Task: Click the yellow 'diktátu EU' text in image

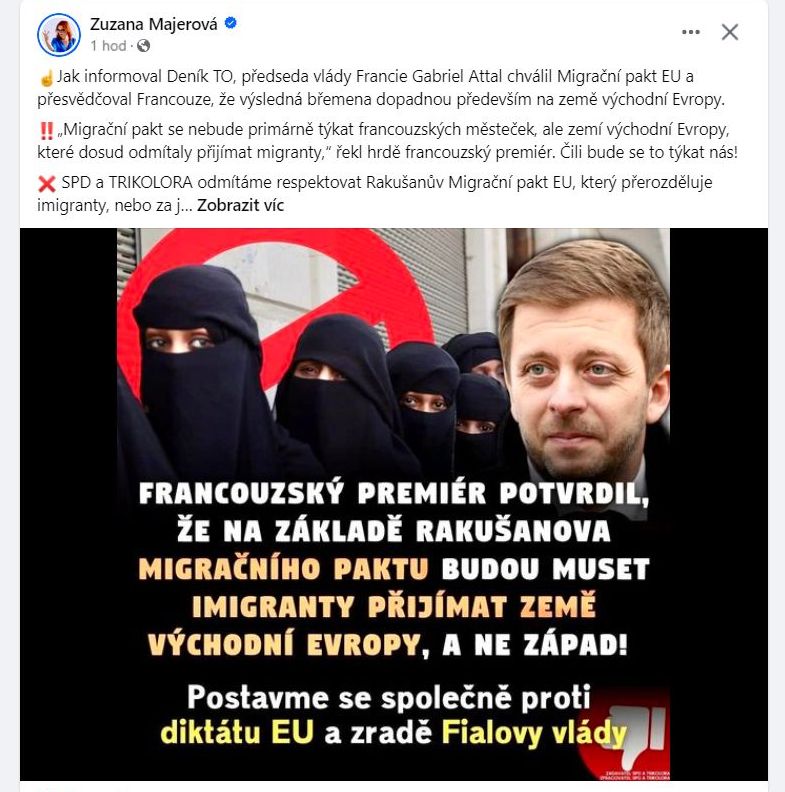Action: pos(237,733)
